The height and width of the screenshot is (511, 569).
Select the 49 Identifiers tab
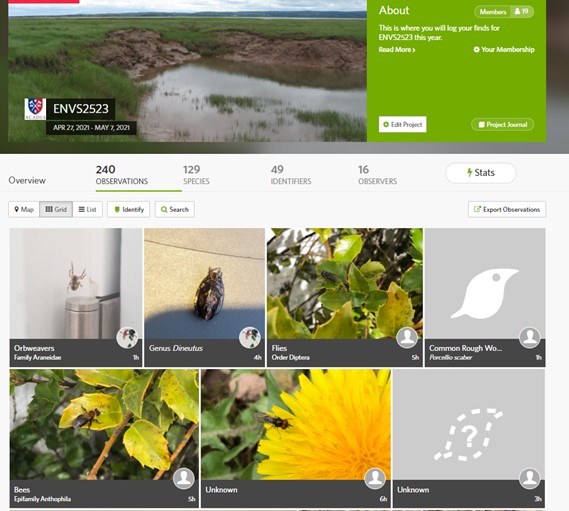coord(291,175)
